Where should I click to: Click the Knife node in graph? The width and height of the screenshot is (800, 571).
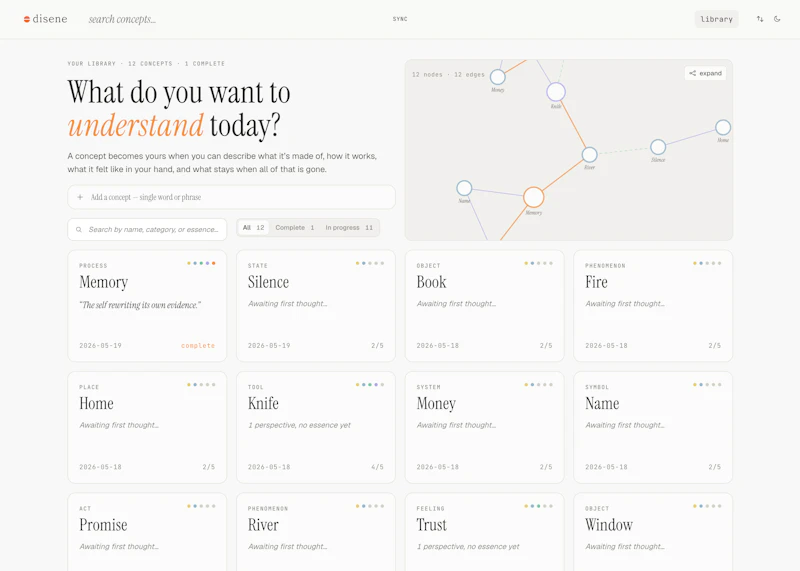pos(556,92)
